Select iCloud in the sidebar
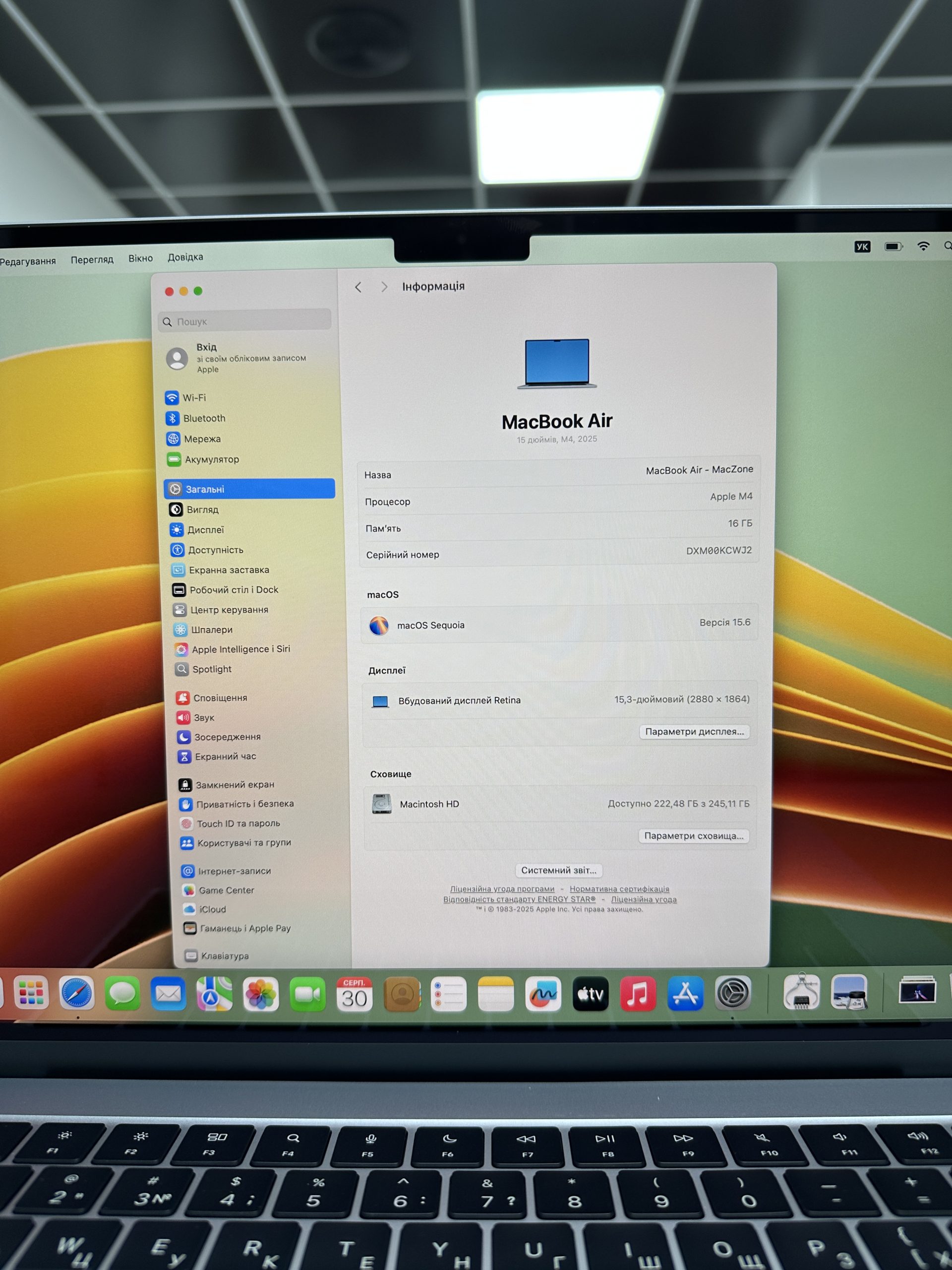 pos(205,909)
